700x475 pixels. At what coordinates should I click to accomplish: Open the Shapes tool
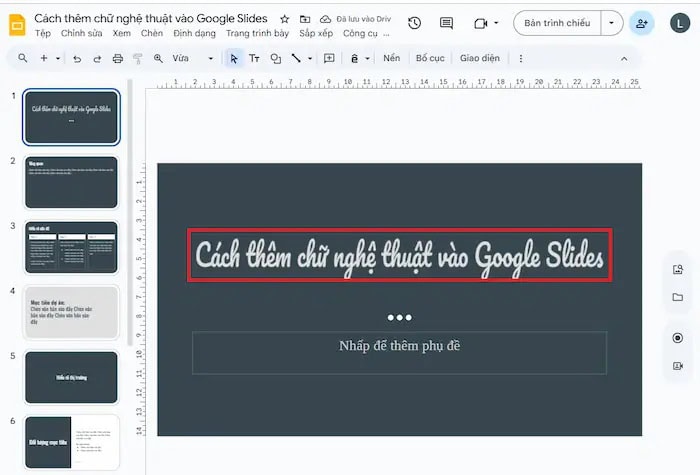click(x=276, y=58)
